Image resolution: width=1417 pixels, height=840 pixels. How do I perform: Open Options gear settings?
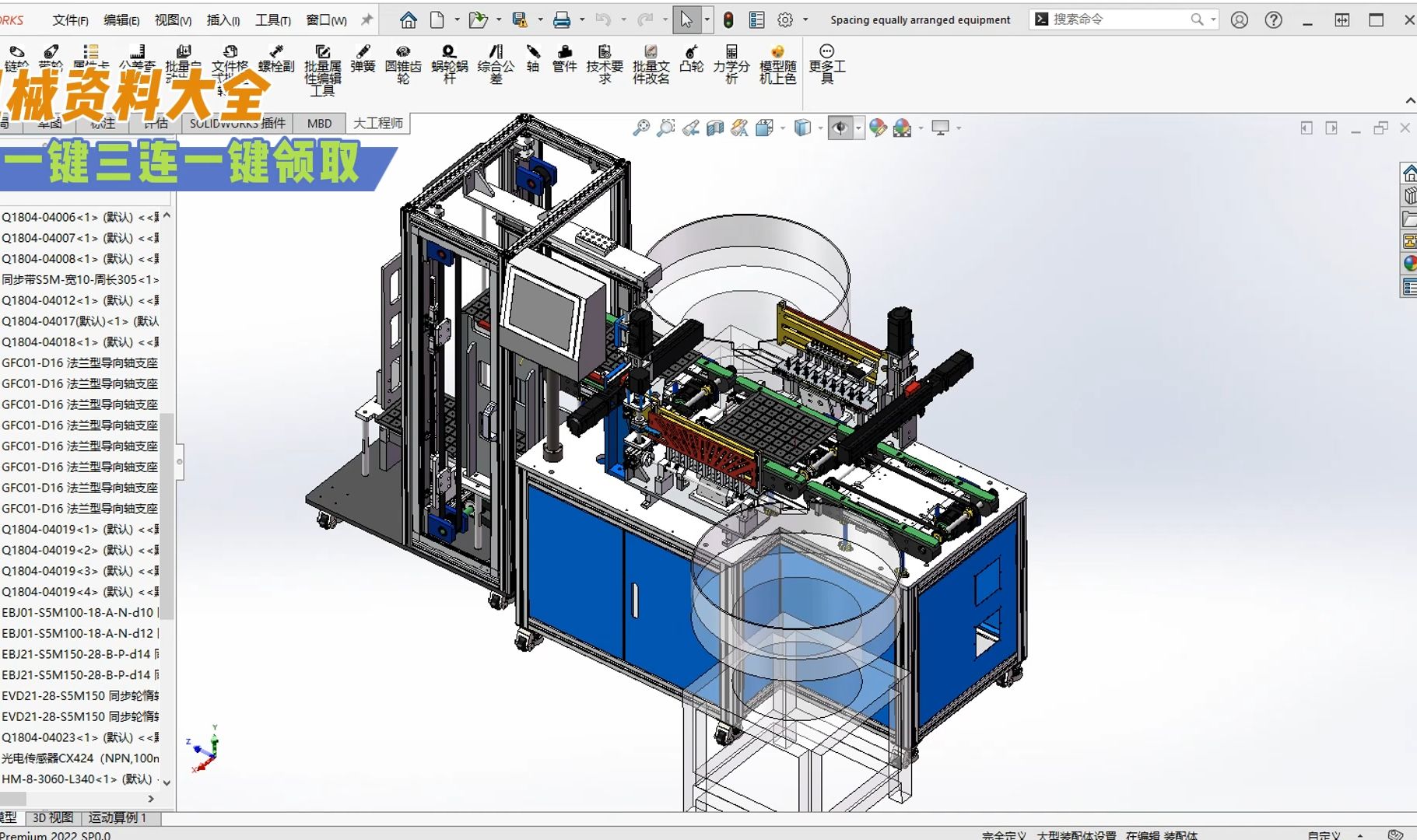coord(785,19)
